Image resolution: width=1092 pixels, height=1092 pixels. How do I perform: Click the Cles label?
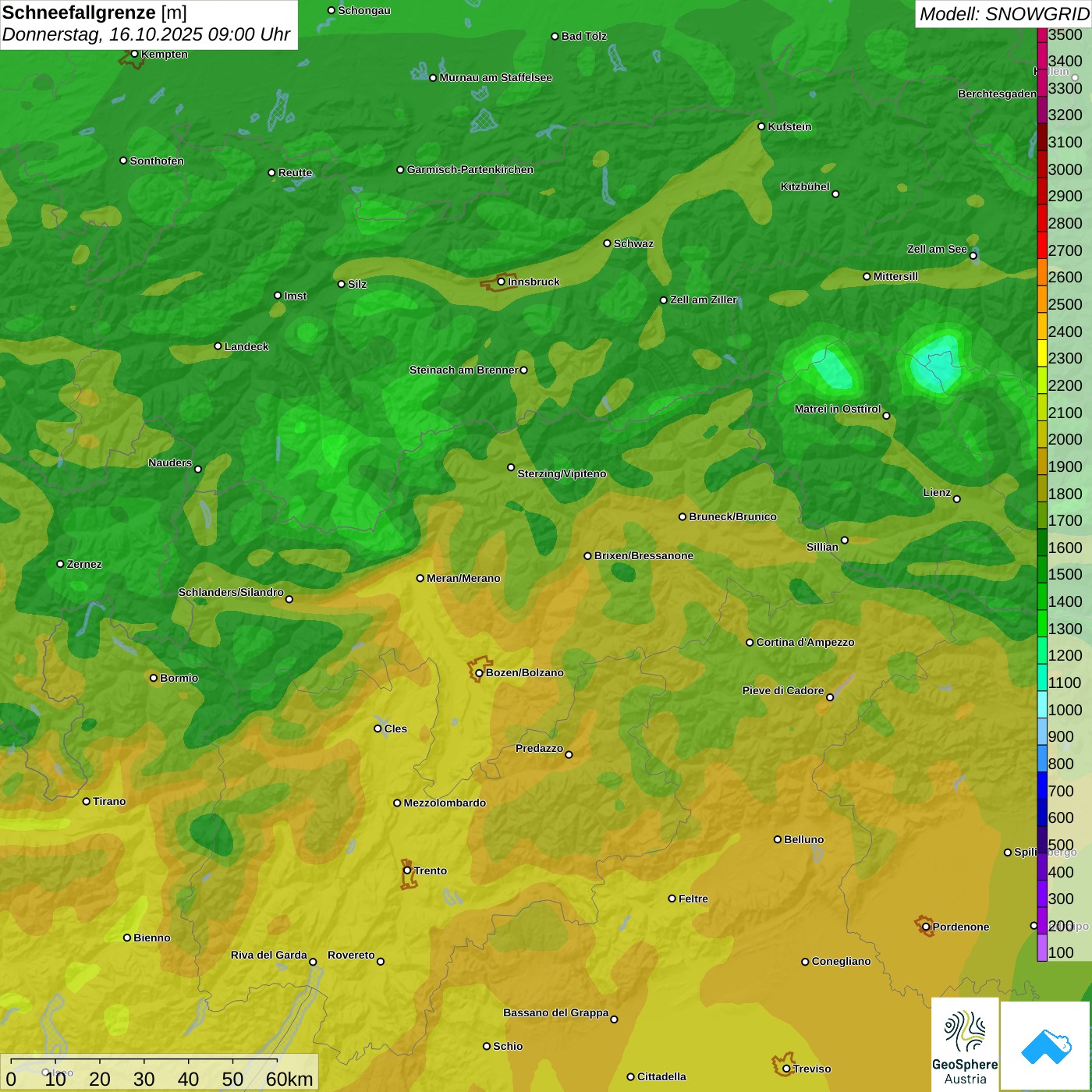(395, 729)
